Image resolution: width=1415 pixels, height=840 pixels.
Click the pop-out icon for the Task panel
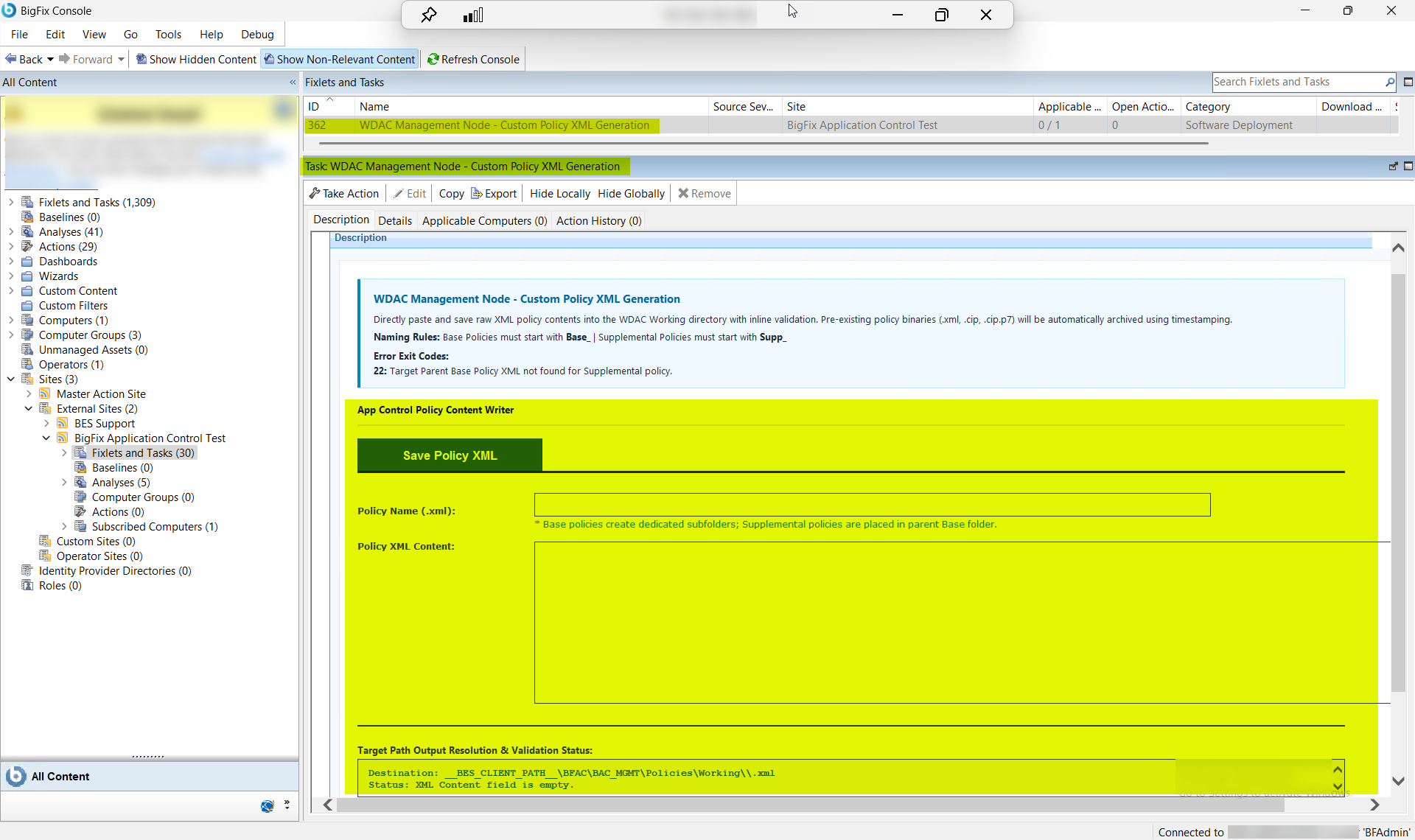[1393, 167]
